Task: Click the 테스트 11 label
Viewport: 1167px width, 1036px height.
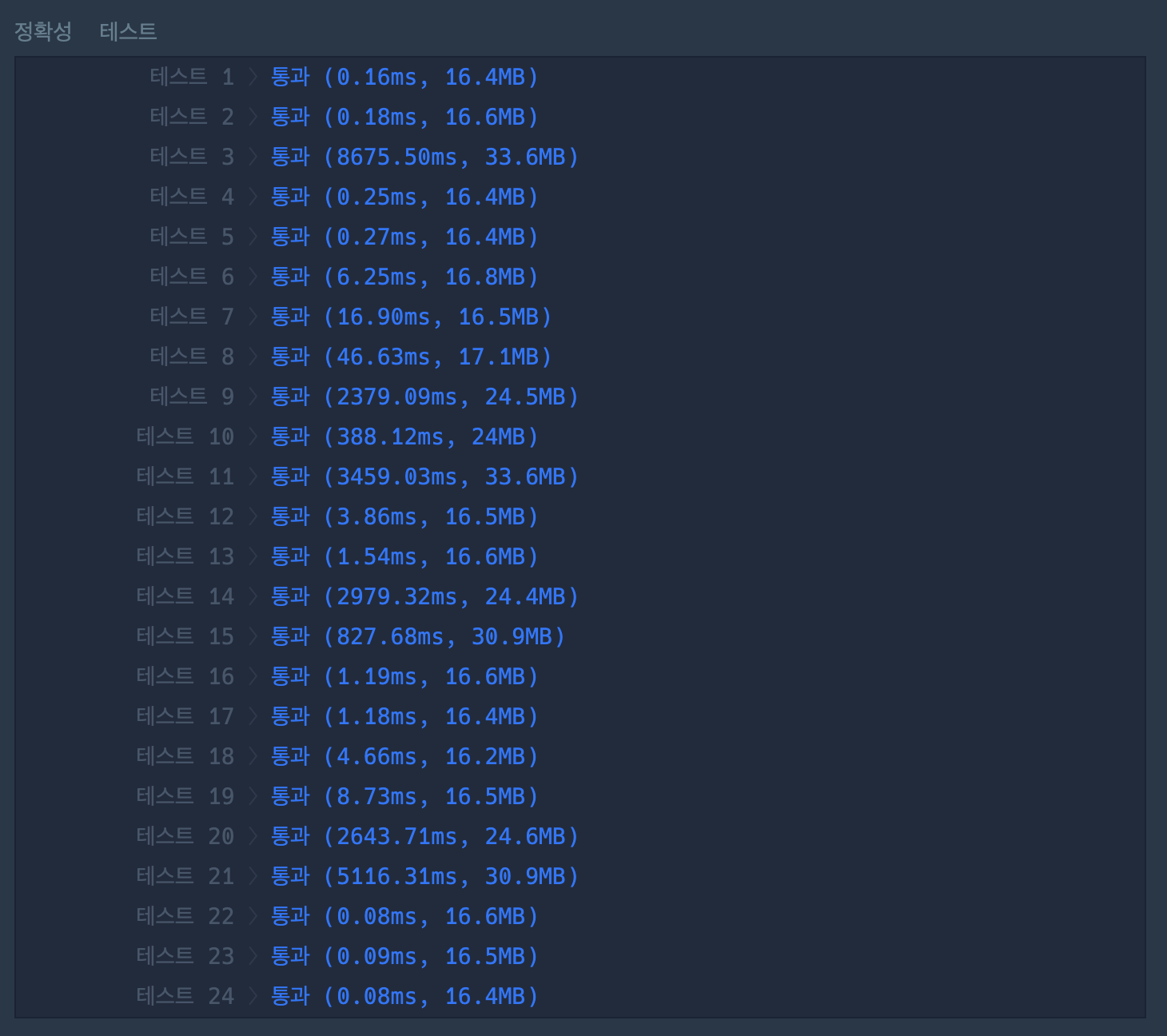Action: coord(185,476)
